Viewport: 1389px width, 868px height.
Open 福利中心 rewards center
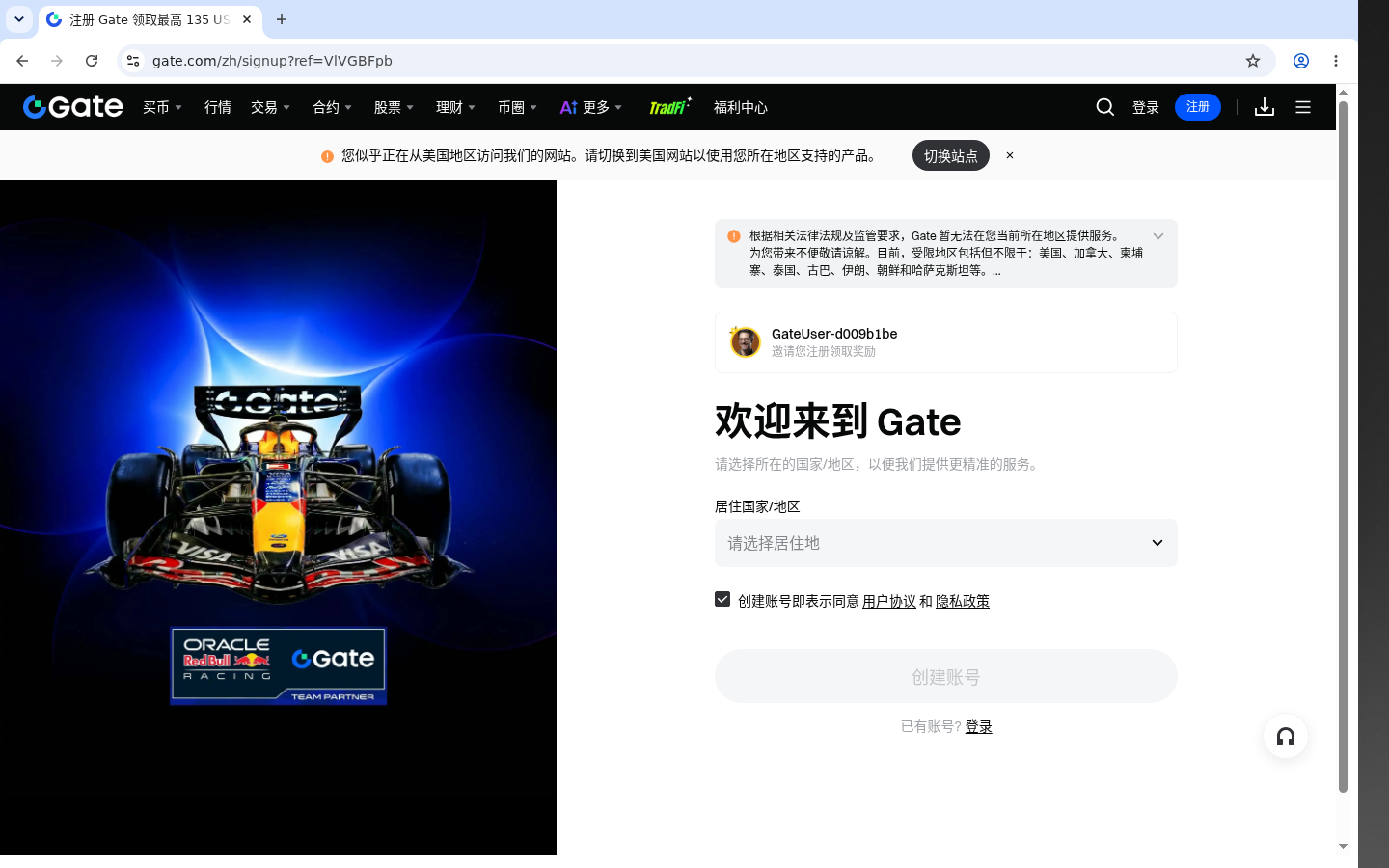[741, 107]
